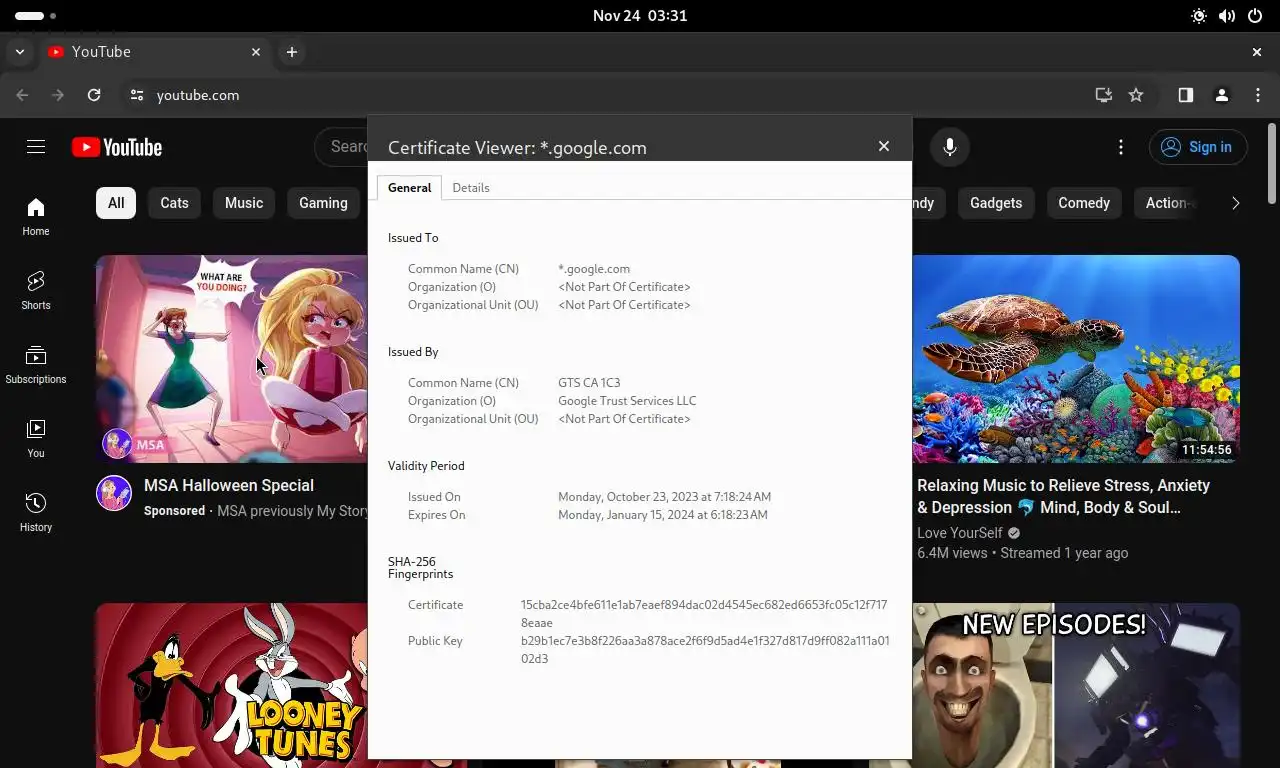Click the certificate SHA-256 fingerprint value

704,614
